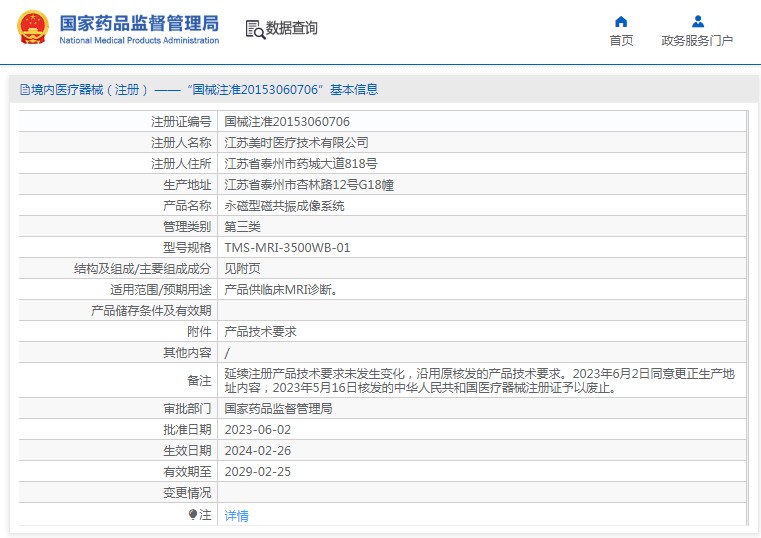Click the 注册人名称 label

181,143
